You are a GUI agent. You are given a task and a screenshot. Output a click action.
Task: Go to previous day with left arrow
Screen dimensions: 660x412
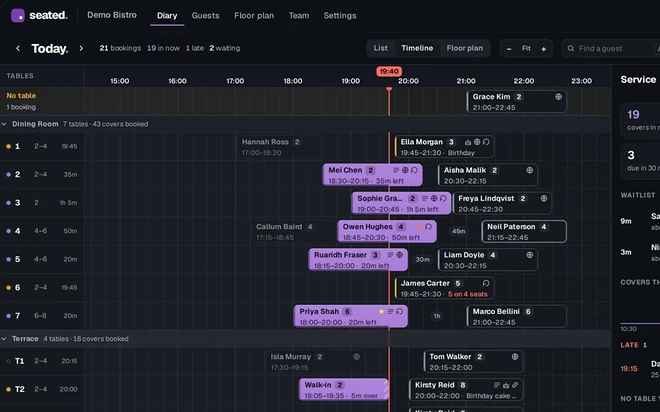pyautogui.click(x=18, y=48)
